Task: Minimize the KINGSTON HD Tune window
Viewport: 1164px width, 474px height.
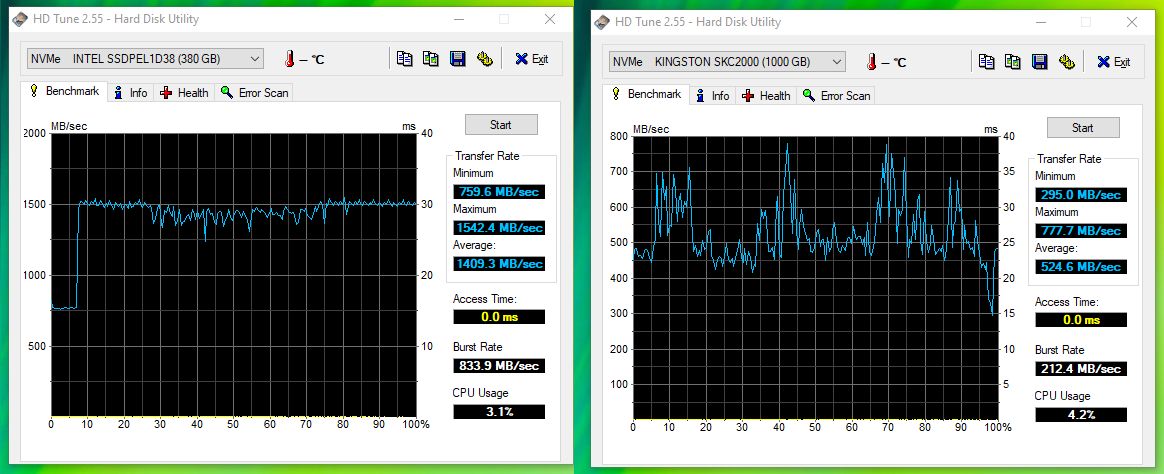Action: pos(1040,22)
